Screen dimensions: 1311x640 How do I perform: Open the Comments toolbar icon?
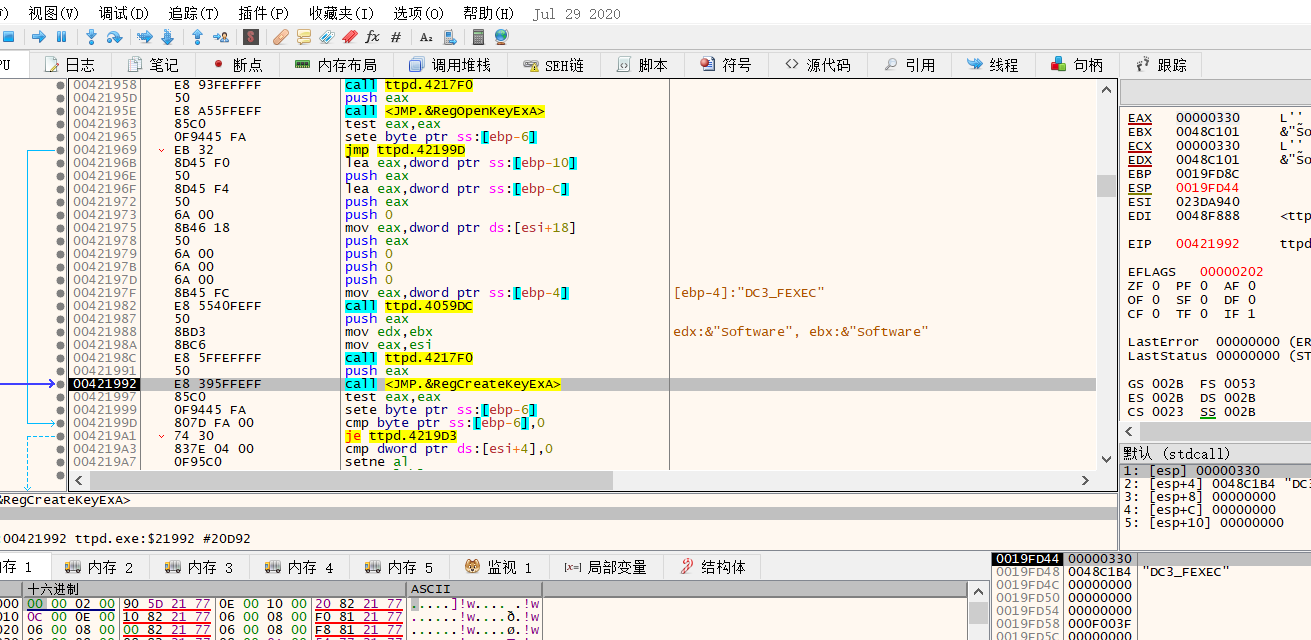pos(304,37)
